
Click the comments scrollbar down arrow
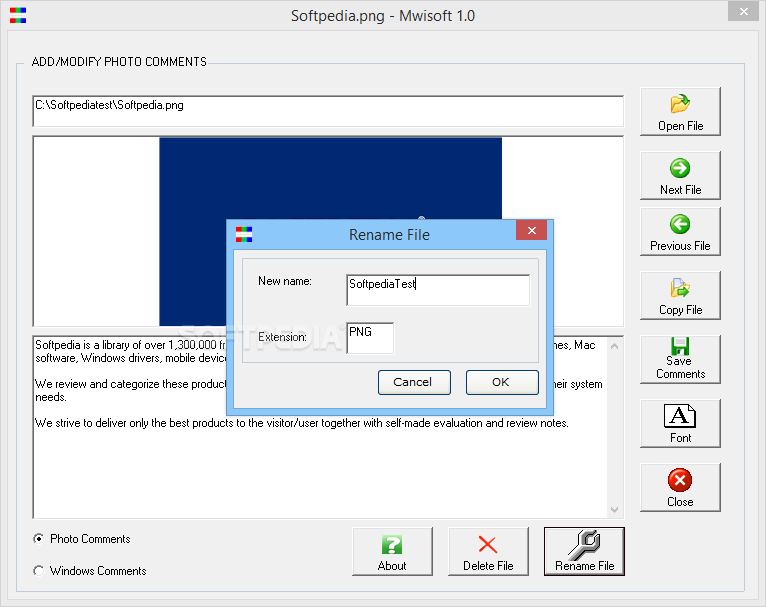tap(615, 510)
